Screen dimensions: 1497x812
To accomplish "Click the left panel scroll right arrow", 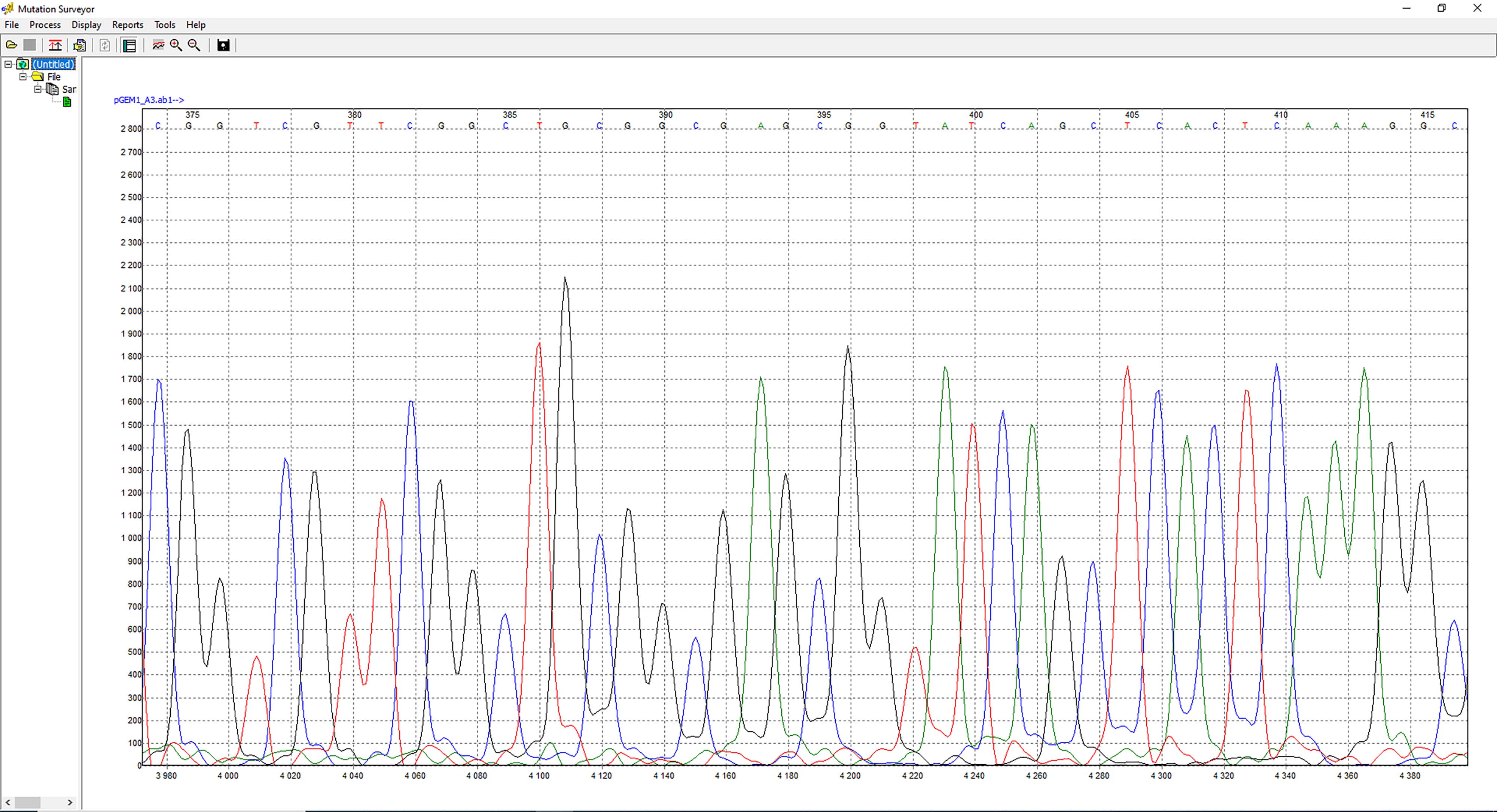I will point(70,802).
